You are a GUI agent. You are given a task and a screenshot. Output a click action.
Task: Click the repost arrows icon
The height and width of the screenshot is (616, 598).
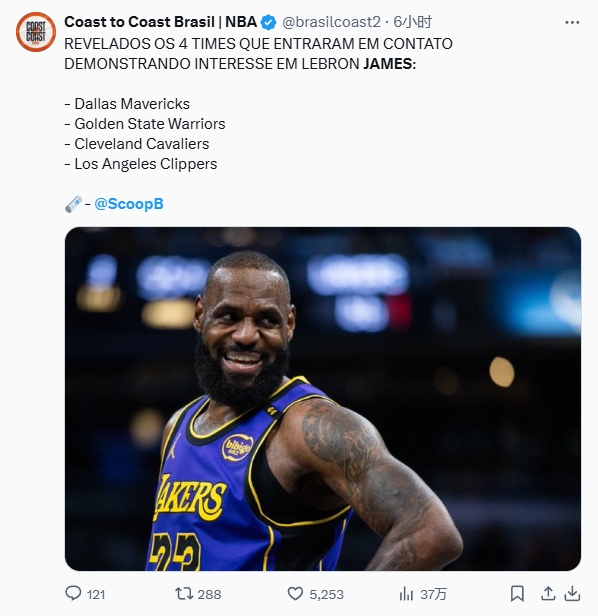(183, 593)
